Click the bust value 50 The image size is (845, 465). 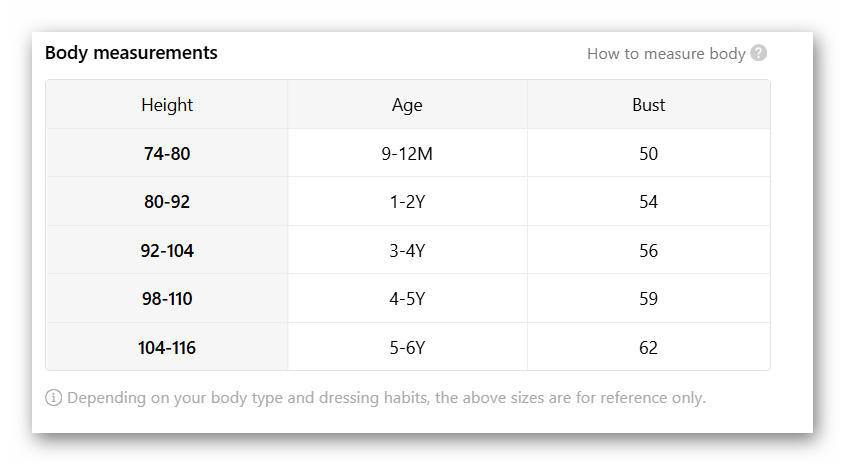click(648, 154)
